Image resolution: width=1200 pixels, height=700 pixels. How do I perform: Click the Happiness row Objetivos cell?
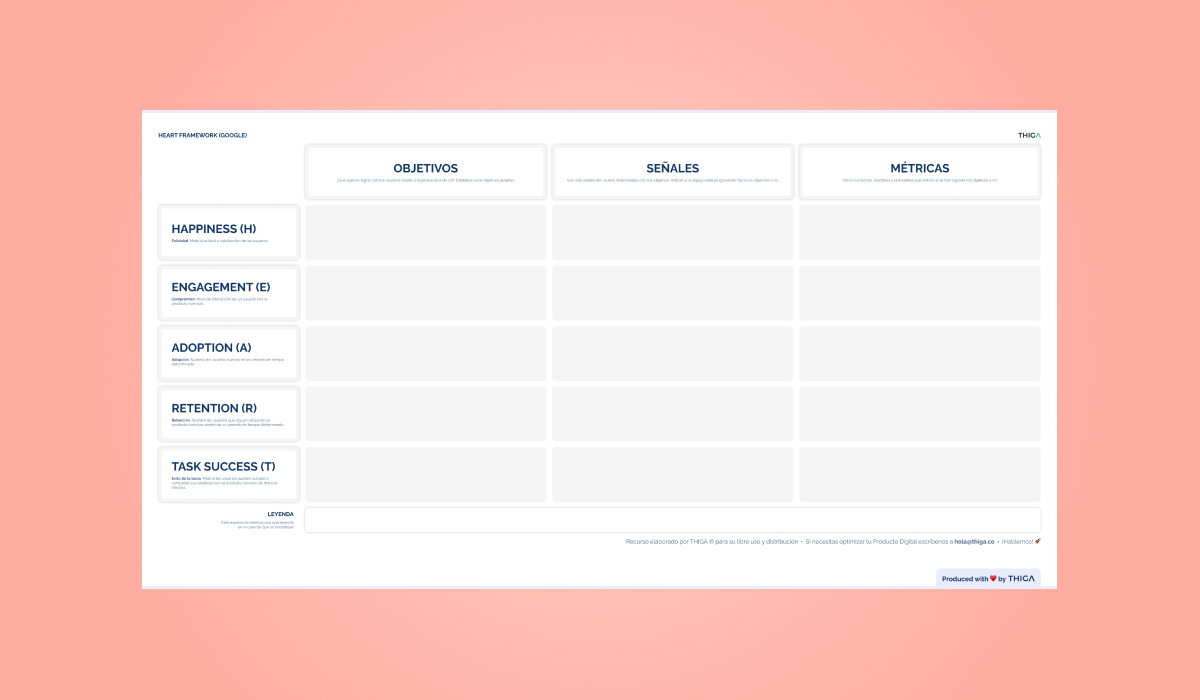426,233
